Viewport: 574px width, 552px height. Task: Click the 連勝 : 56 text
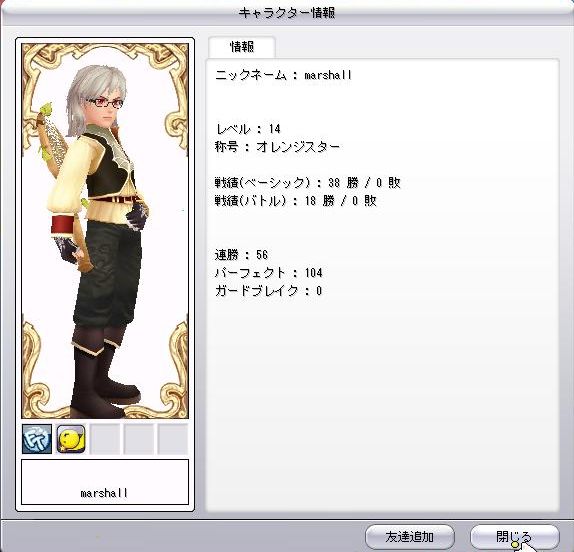[241, 255]
